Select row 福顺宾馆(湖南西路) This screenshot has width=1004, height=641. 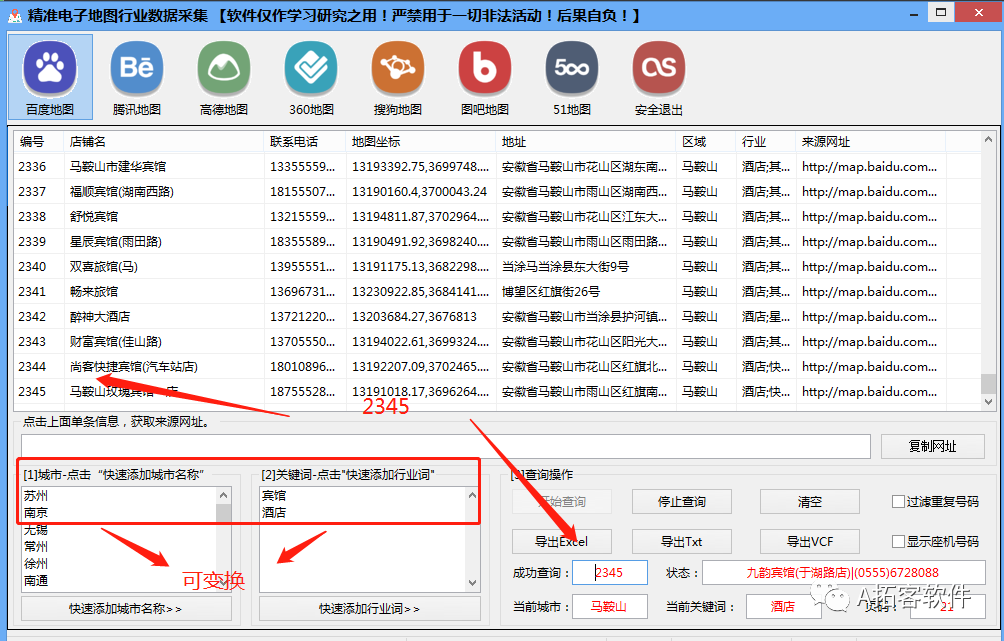pyautogui.click(x=497, y=191)
